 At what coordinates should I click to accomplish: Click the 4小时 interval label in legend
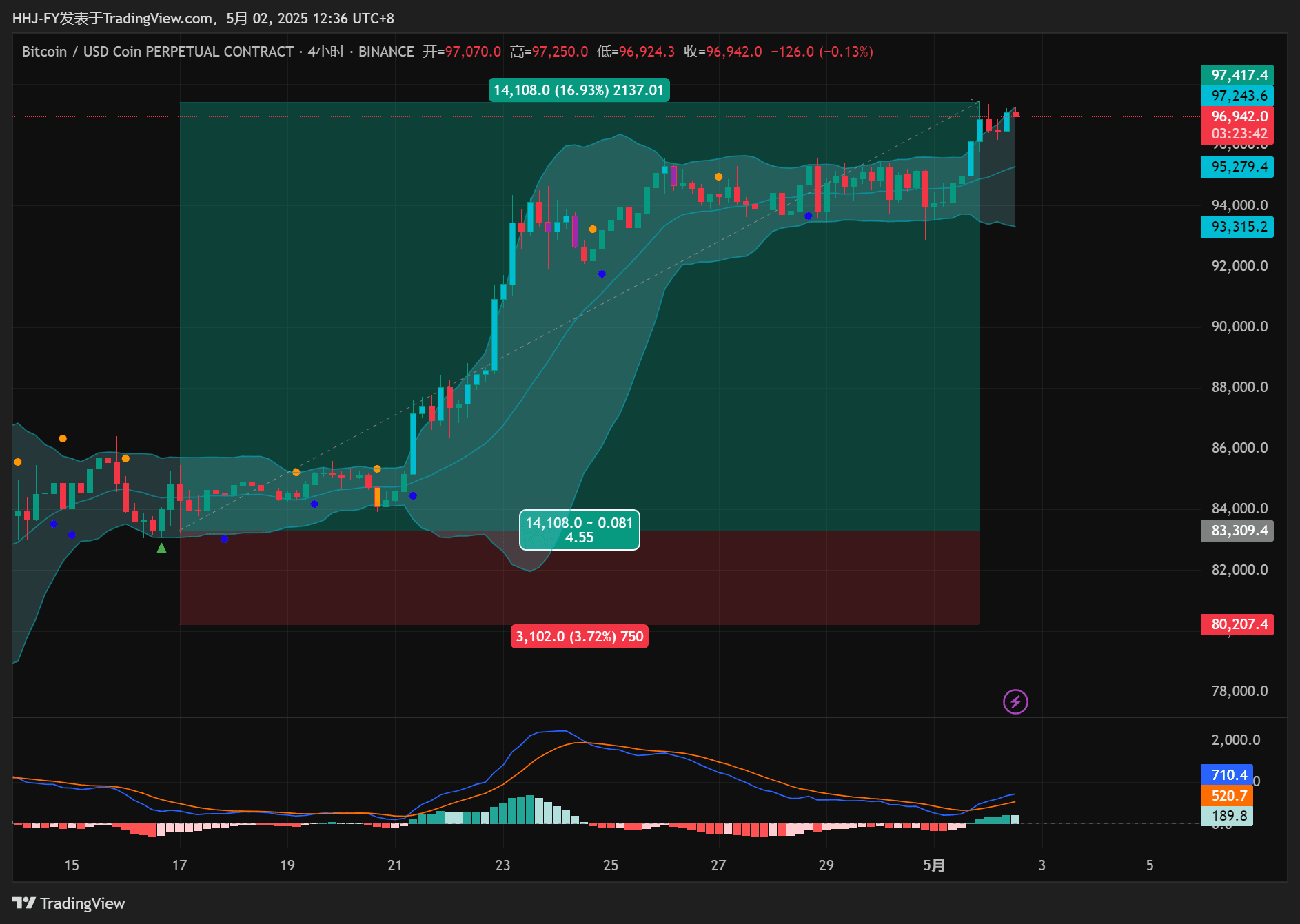tap(326, 52)
